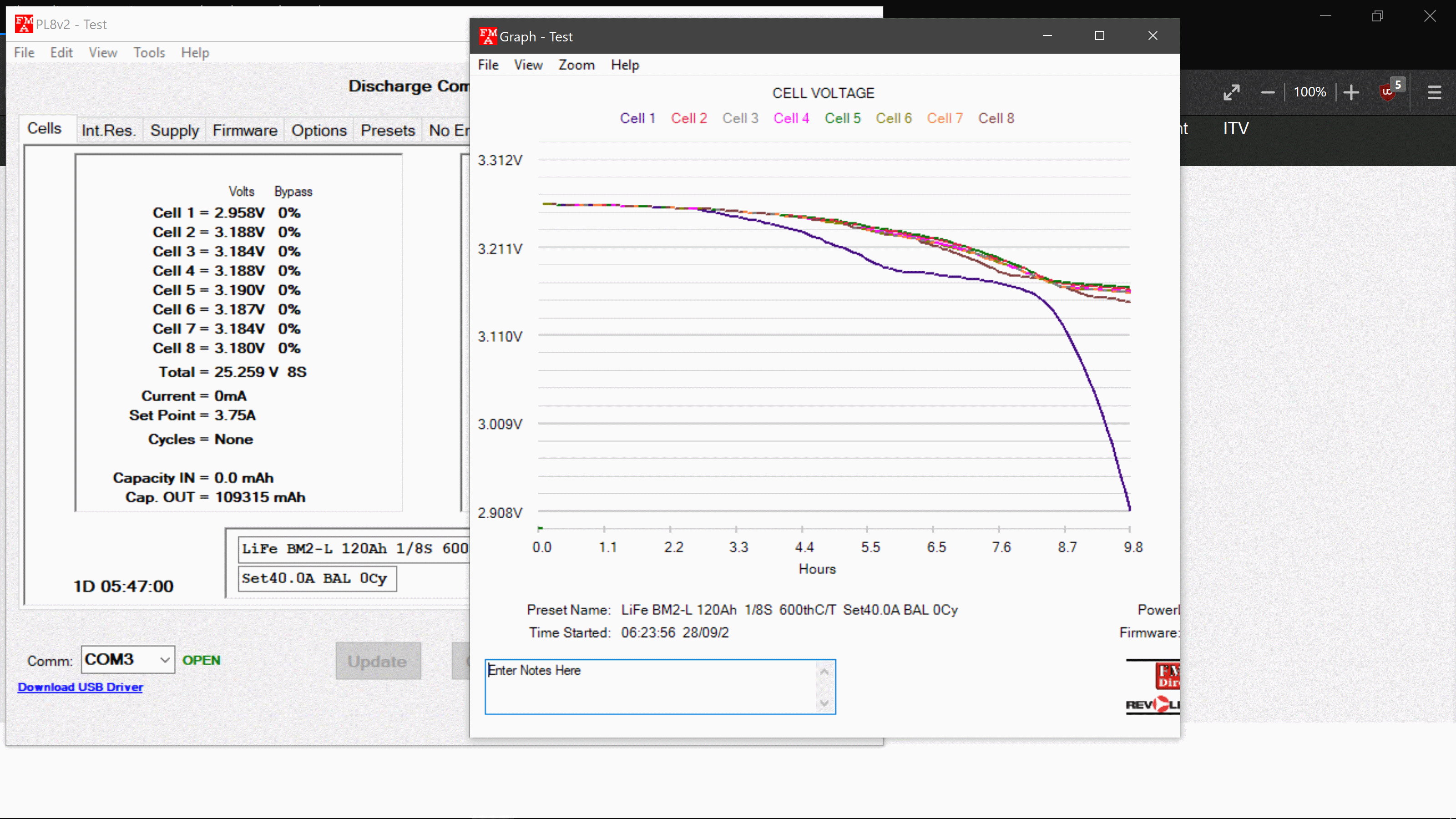Screen dimensions: 1456x819
Task: Click the zoom in plus icon
Action: click(1351, 92)
